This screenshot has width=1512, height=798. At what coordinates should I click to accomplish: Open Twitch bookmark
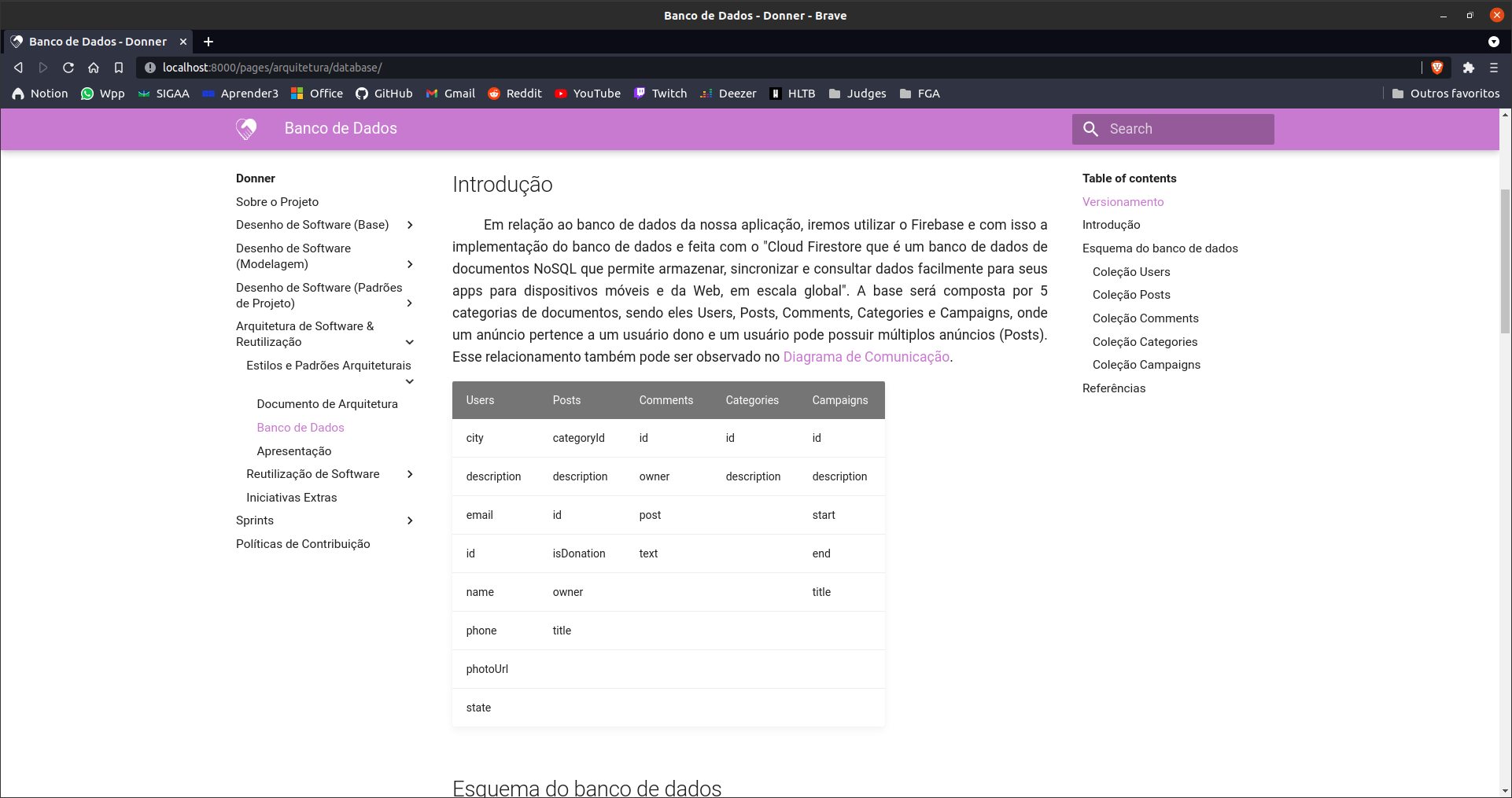(660, 94)
